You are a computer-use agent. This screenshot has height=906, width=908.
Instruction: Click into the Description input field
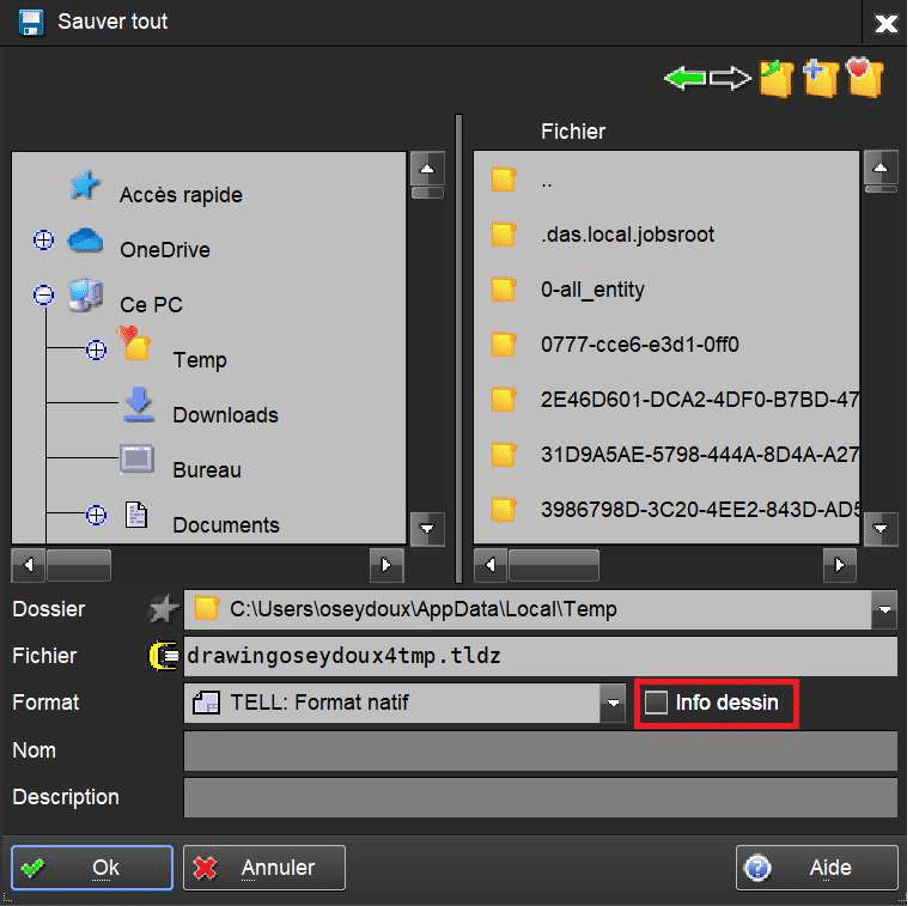click(540, 798)
